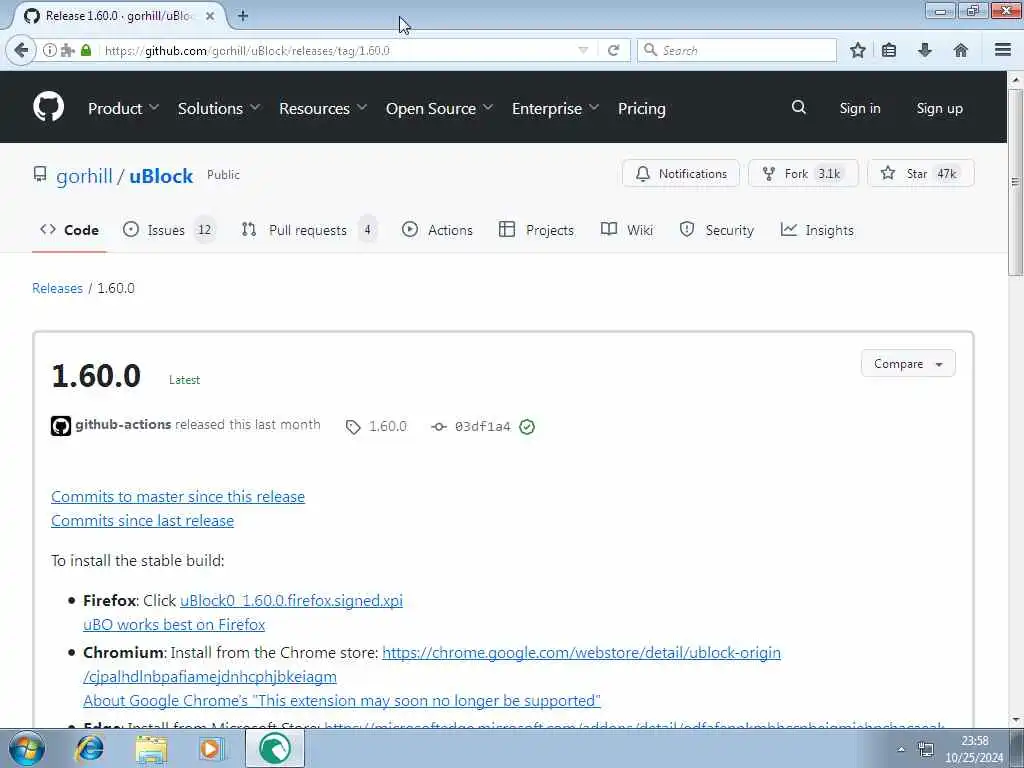Go to the browser home icon
The width and height of the screenshot is (1024, 768).
[961, 50]
